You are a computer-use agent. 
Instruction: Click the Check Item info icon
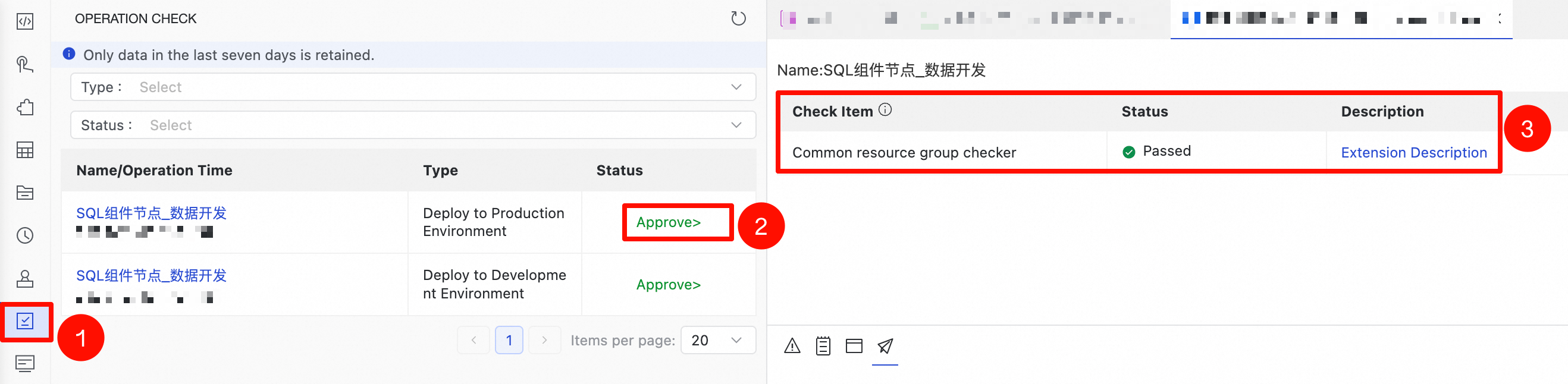click(x=885, y=110)
